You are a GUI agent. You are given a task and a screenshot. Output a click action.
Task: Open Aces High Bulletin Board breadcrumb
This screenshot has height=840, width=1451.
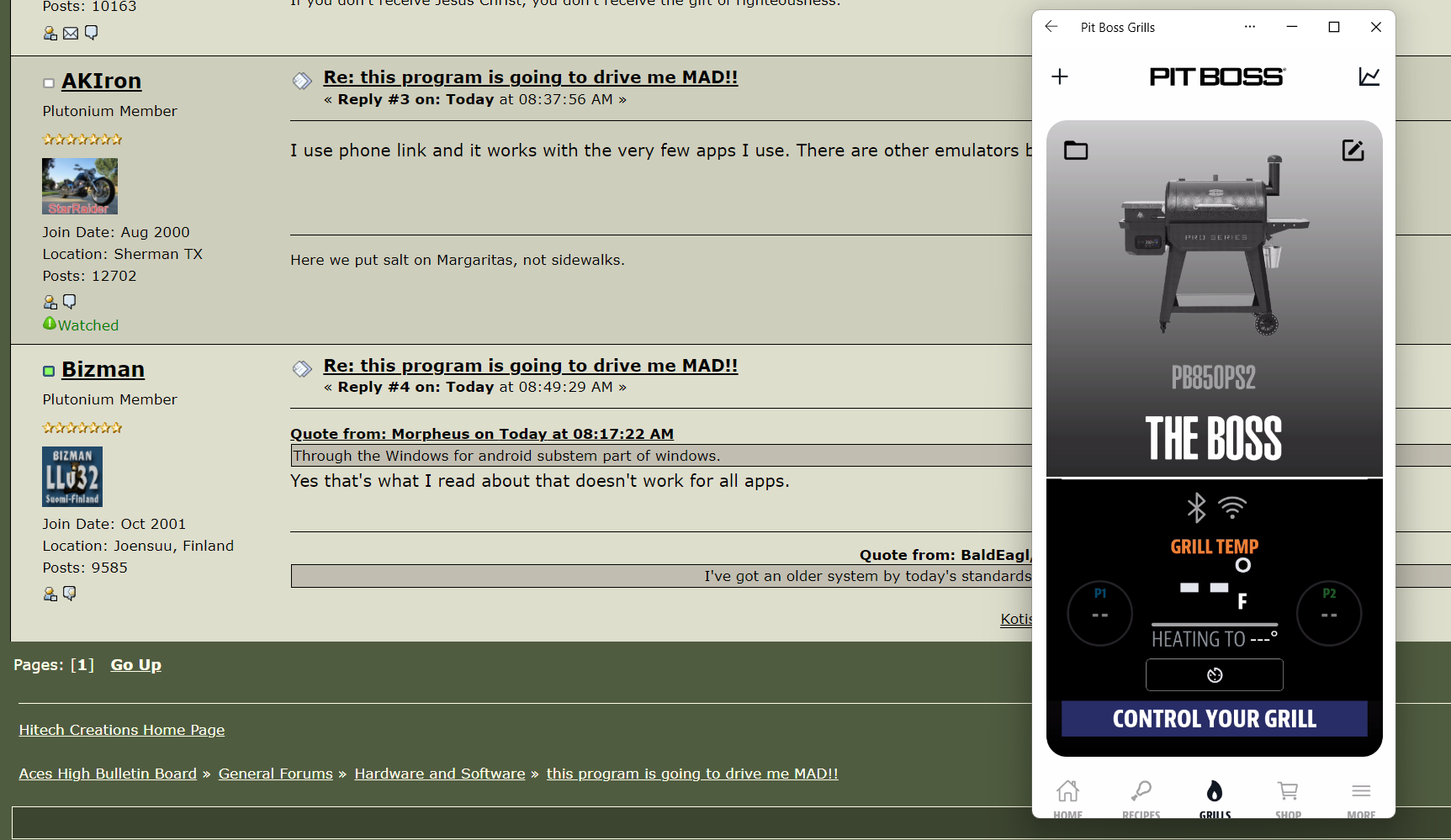click(108, 774)
